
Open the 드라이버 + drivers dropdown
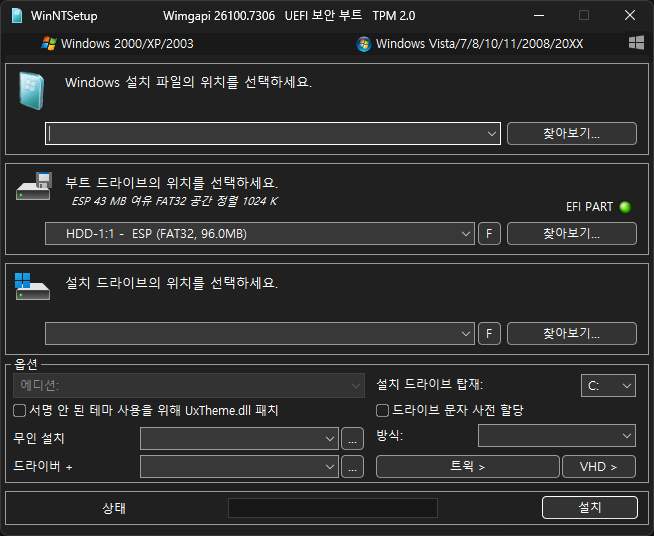click(x=239, y=466)
